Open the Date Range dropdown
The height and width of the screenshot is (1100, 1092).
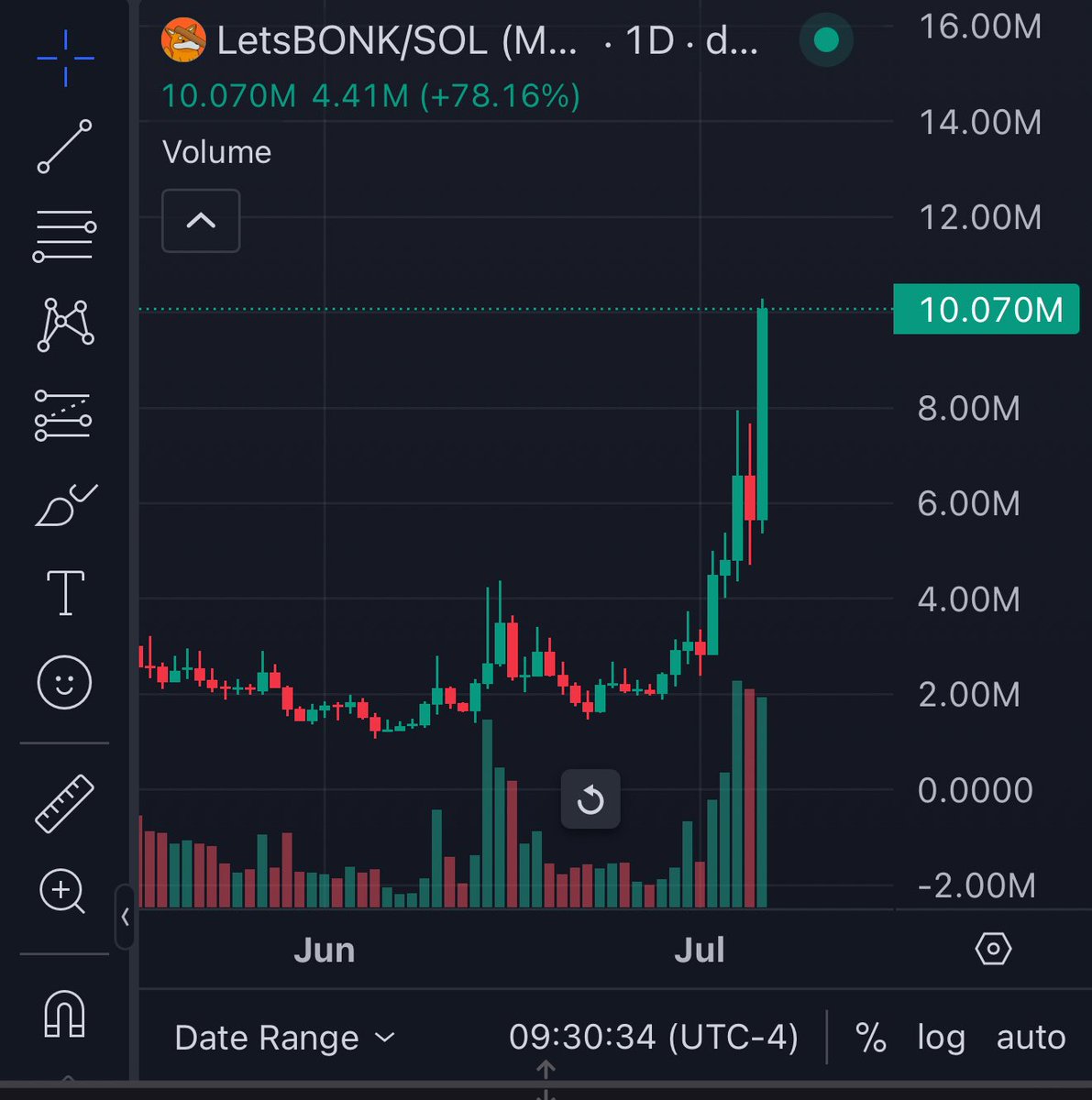(284, 1038)
